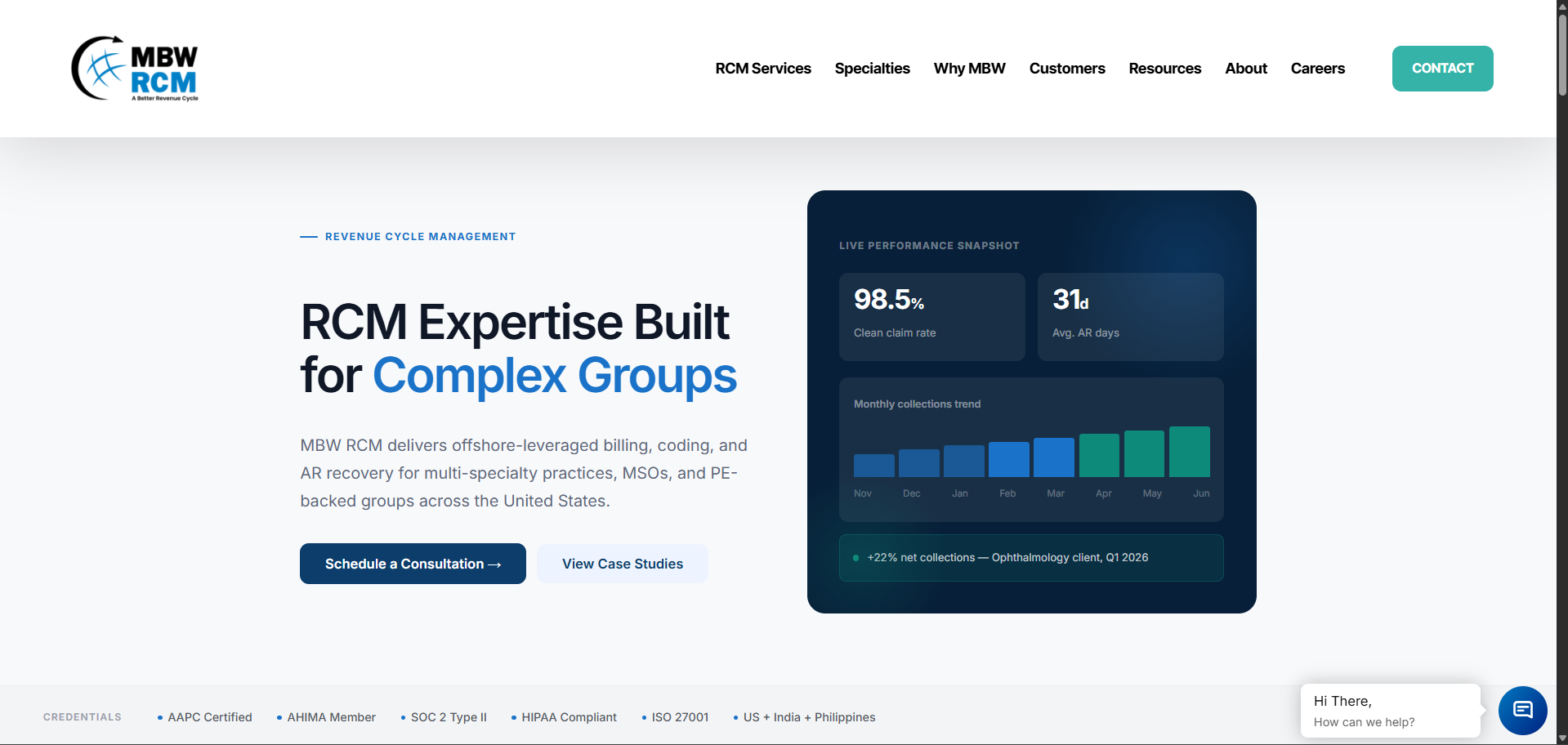Open the Specialties menu
The height and width of the screenshot is (745, 1568).
[x=872, y=69]
